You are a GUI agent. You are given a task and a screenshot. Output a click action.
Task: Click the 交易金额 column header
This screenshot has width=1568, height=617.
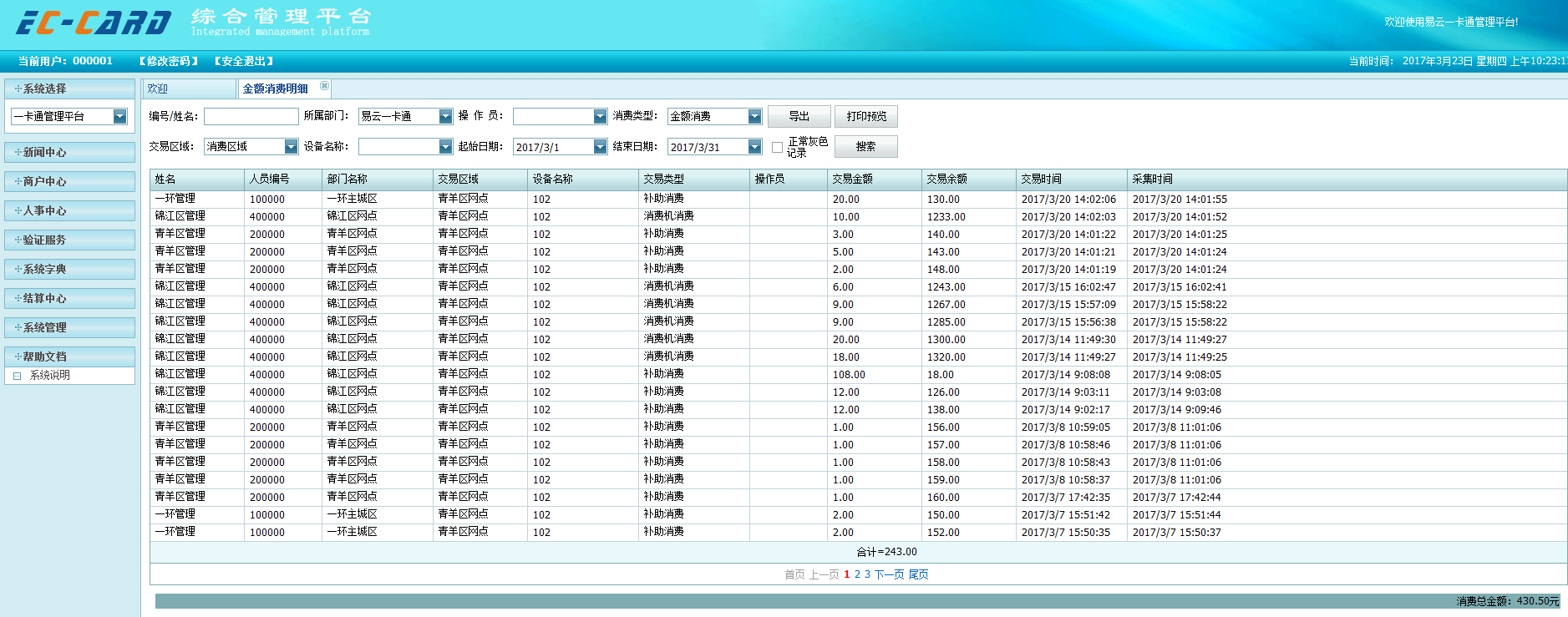point(875,179)
